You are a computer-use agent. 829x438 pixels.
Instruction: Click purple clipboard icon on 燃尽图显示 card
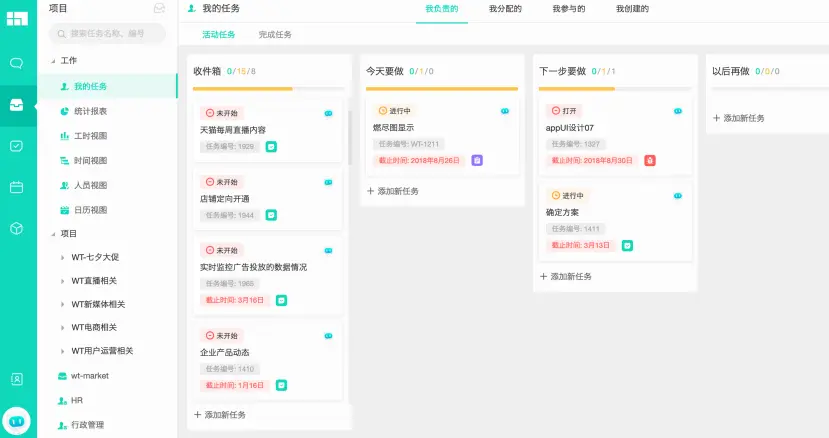[x=477, y=160]
